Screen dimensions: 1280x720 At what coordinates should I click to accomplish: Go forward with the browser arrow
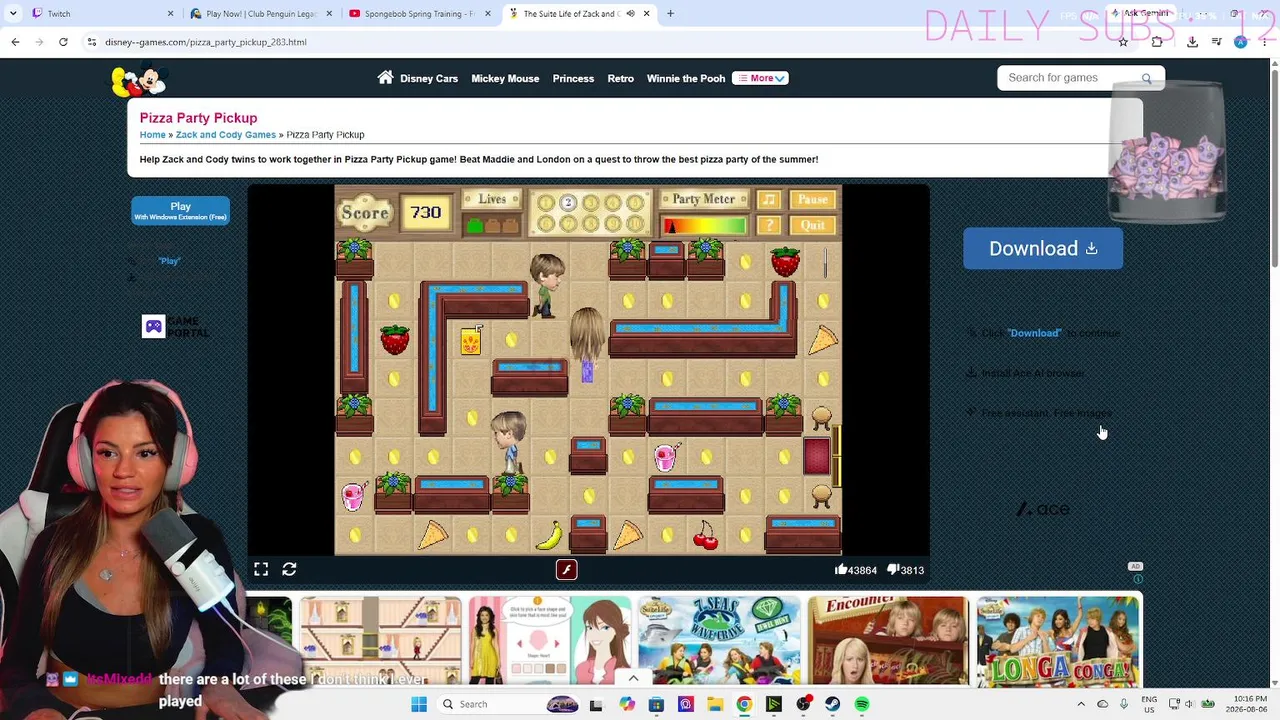coord(39,42)
